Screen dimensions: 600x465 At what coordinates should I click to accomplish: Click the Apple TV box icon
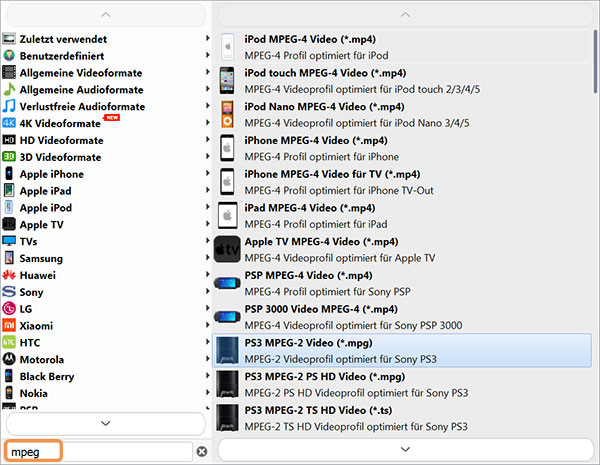point(9,224)
